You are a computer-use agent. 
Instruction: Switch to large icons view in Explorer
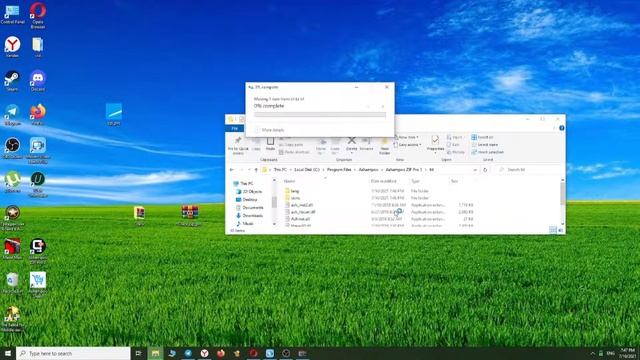pos(560,231)
